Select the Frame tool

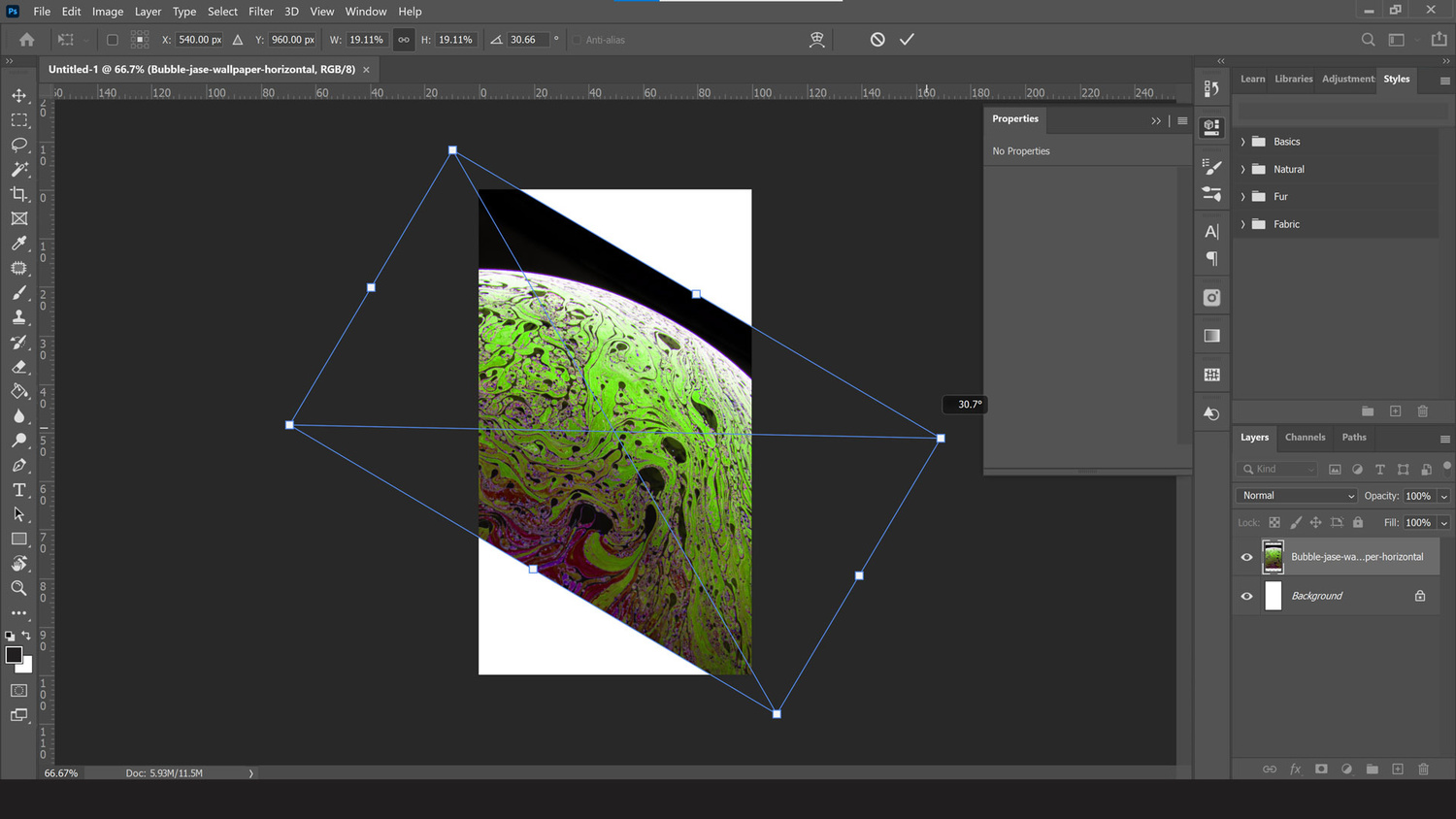(x=18, y=218)
